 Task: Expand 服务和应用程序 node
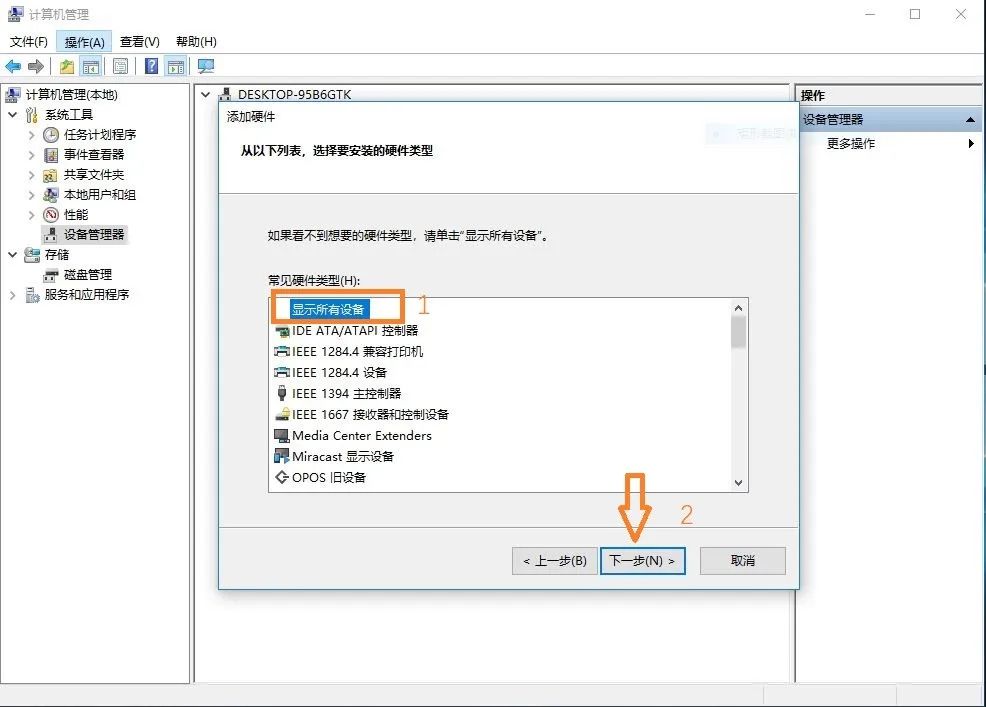coord(13,294)
